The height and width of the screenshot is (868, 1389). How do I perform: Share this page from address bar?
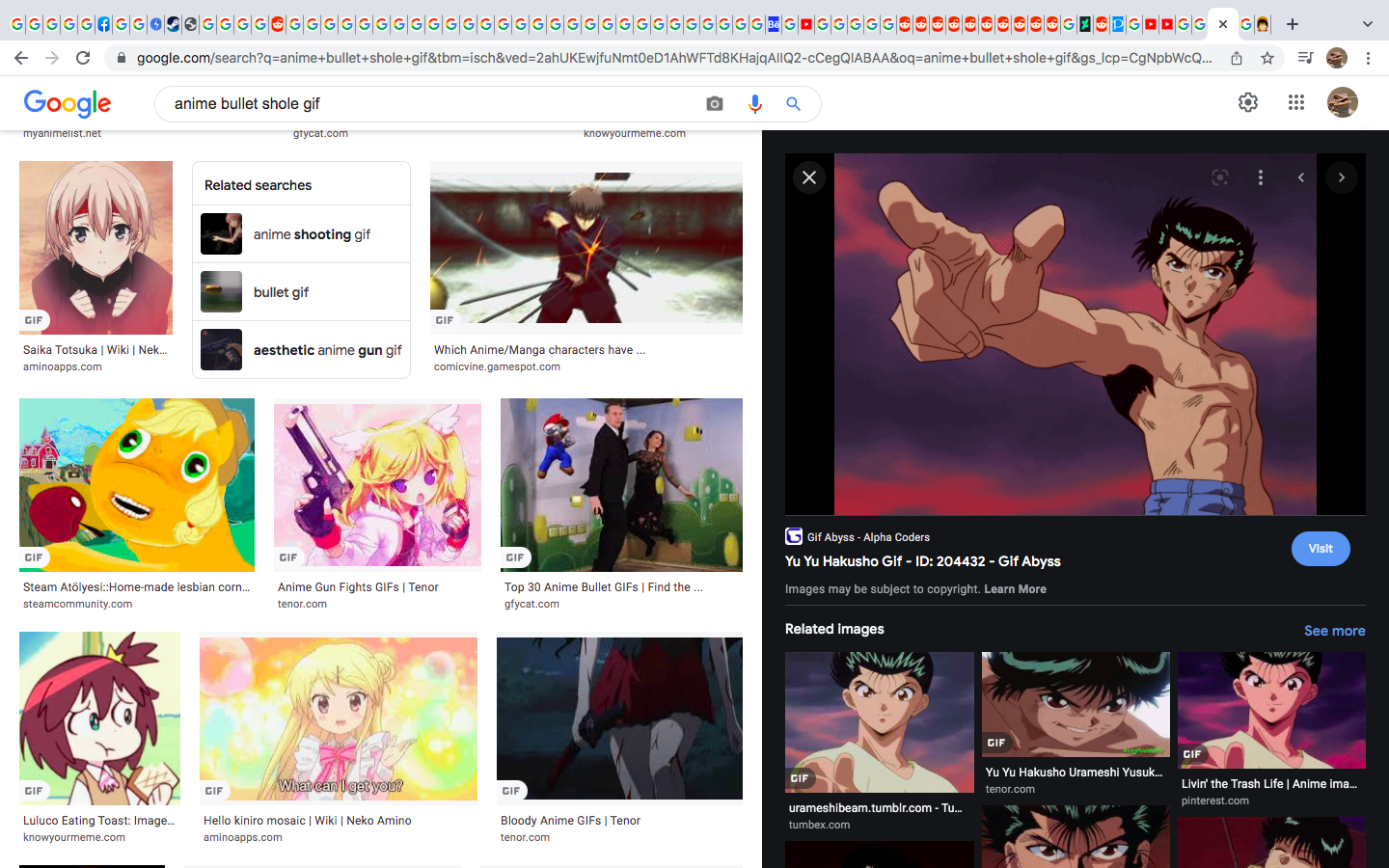(x=1237, y=58)
